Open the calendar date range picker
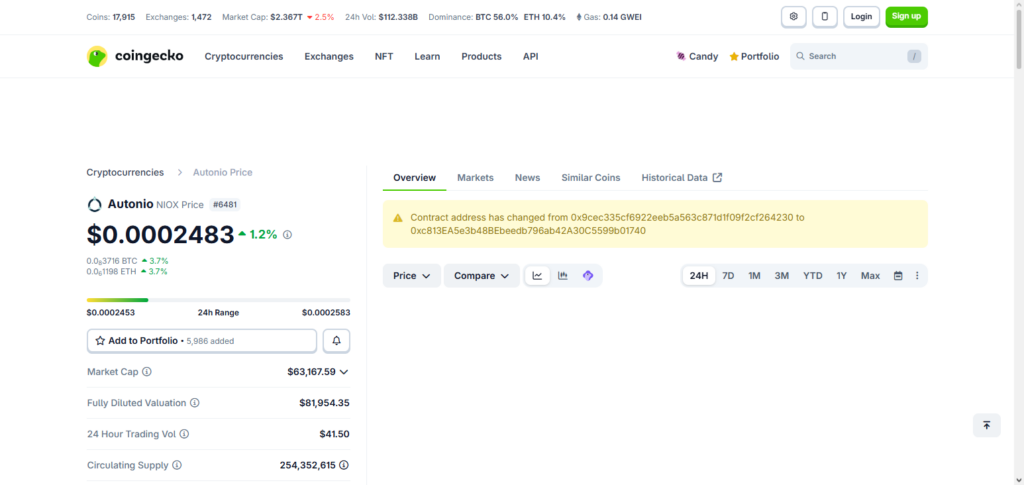The height and width of the screenshot is (485, 1024). tap(898, 276)
